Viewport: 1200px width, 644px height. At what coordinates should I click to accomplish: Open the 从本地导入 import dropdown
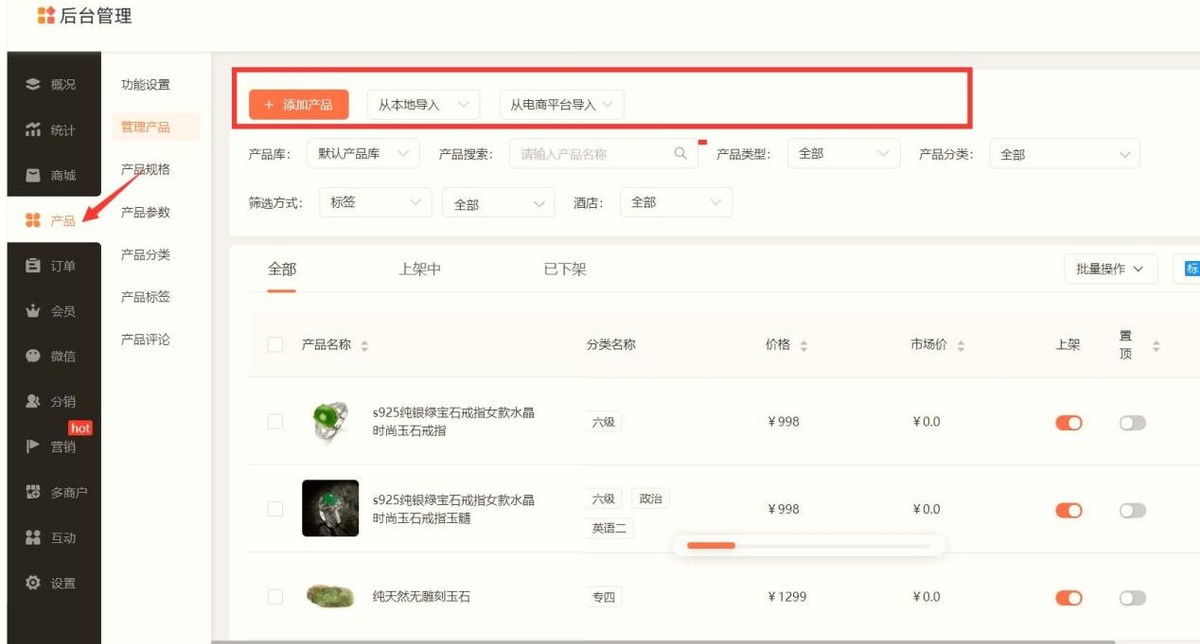point(421,104)
